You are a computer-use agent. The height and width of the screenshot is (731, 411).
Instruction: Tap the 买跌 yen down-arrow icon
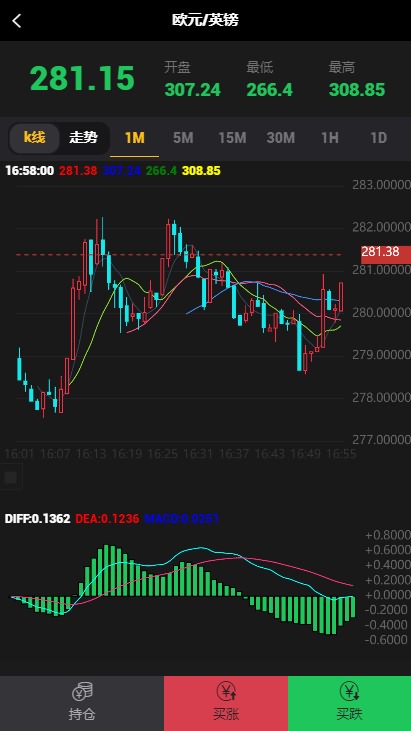click(x=349, y=691)
